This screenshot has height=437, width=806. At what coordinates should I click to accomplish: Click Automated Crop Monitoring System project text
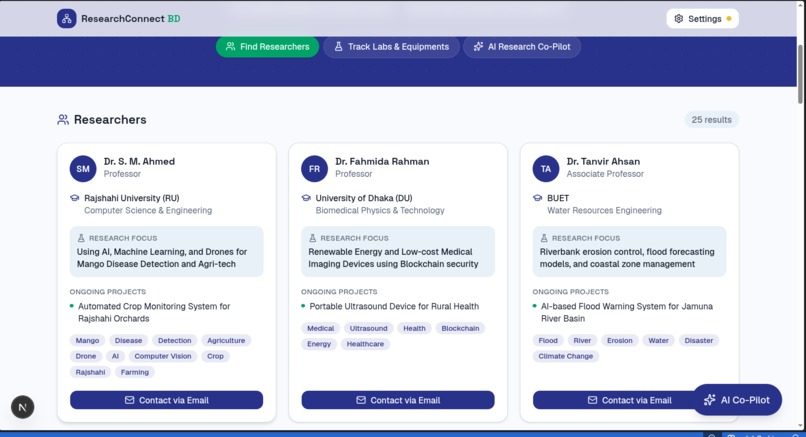(x=154, y=313)
